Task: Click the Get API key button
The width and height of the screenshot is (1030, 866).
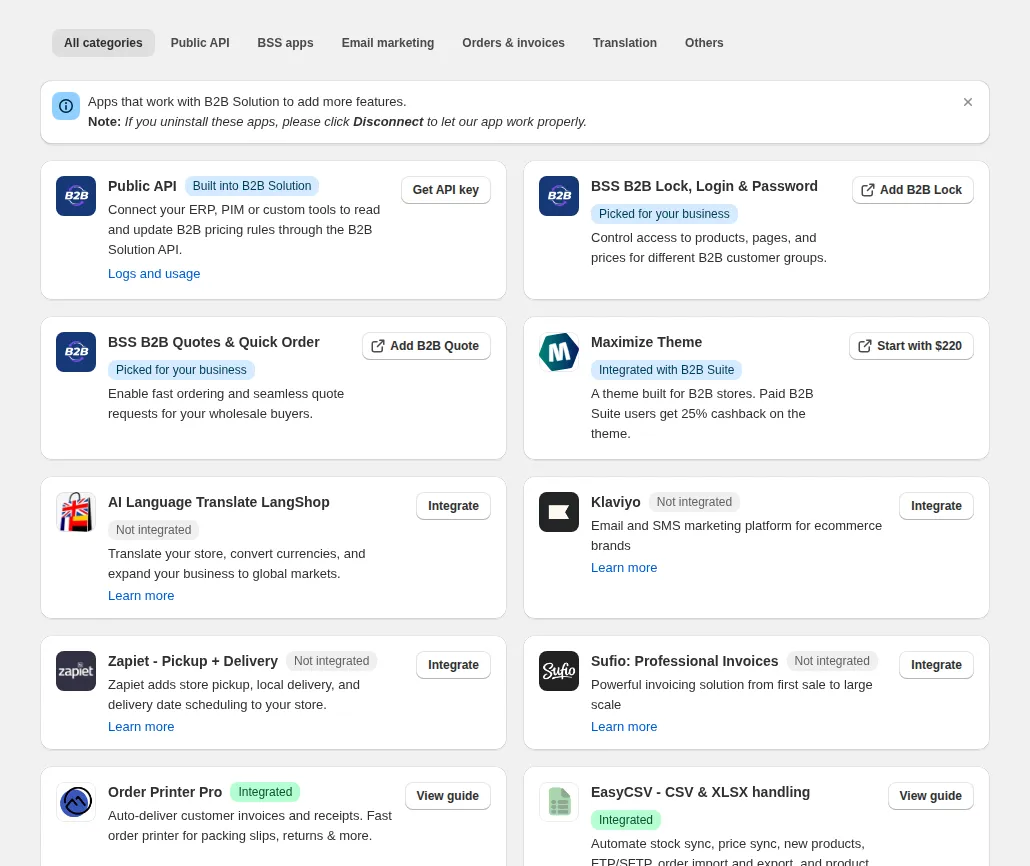Action: click(446, 190)
